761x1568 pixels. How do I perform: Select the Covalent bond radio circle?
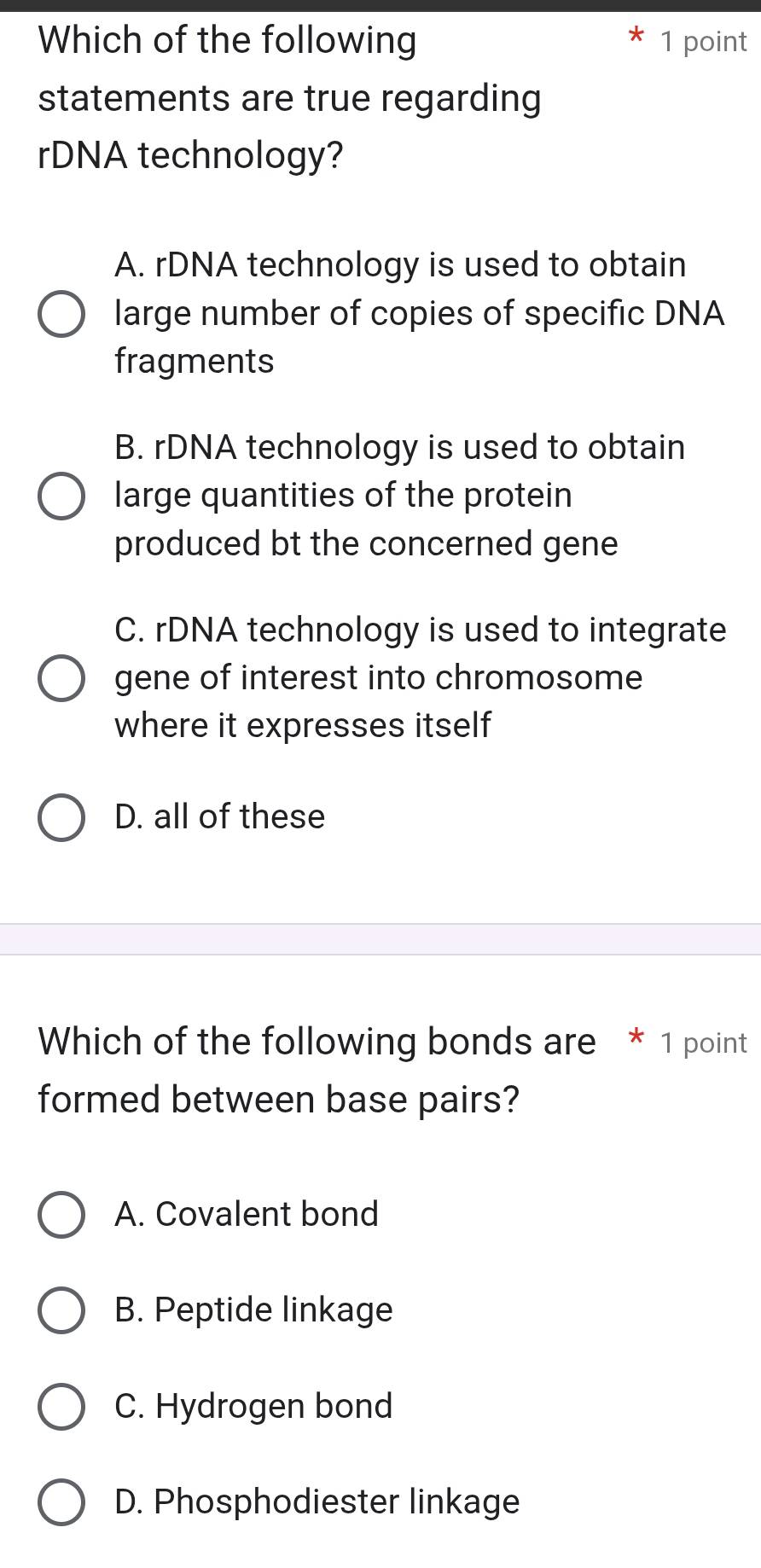click(61, 1215)
